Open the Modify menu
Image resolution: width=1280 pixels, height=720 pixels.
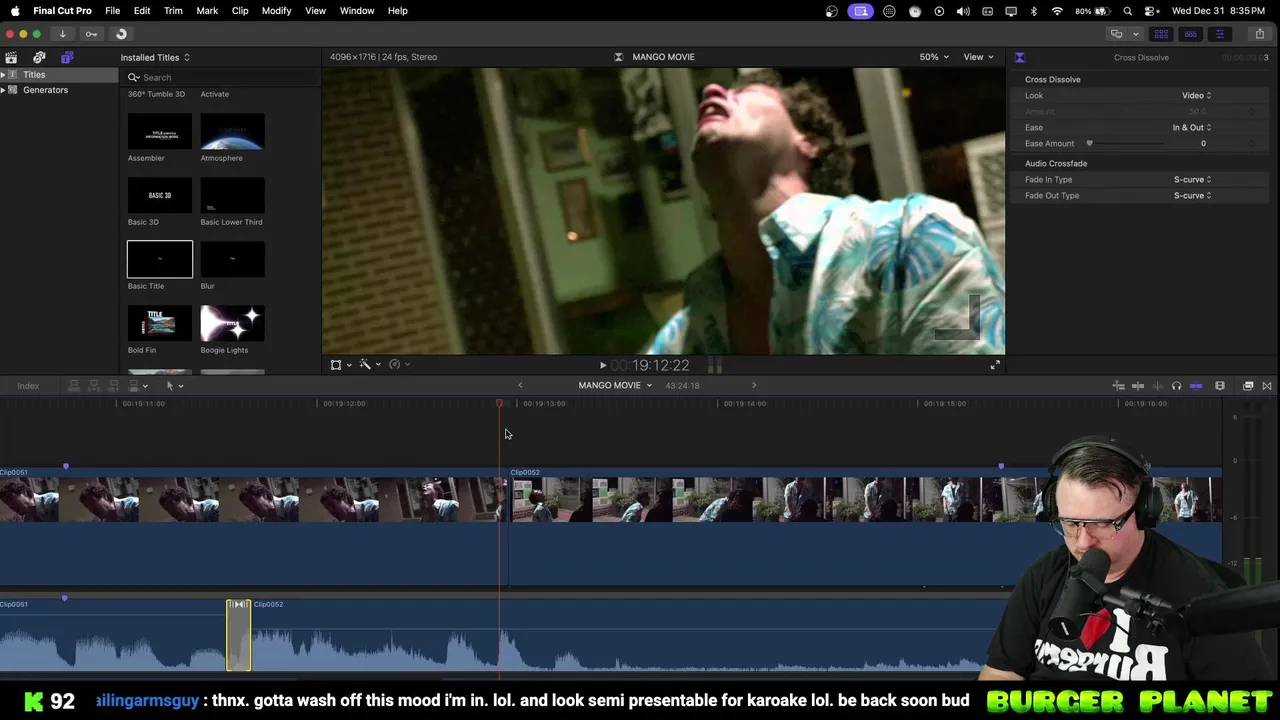click(276, 11)
